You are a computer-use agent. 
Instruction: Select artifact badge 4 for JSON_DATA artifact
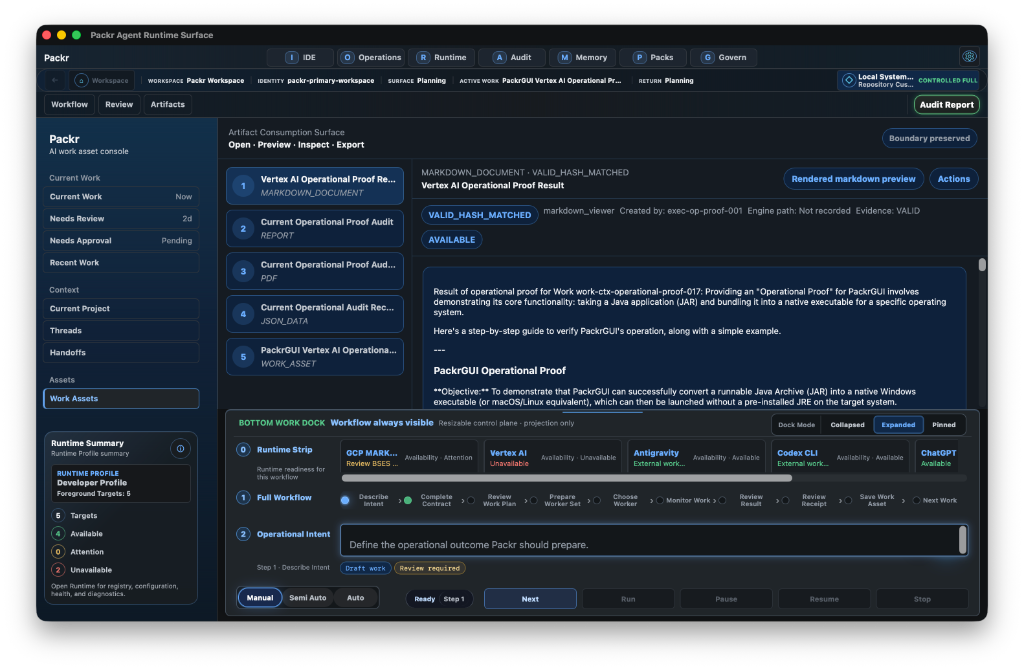pyautogui.click(x=243, y=314)
